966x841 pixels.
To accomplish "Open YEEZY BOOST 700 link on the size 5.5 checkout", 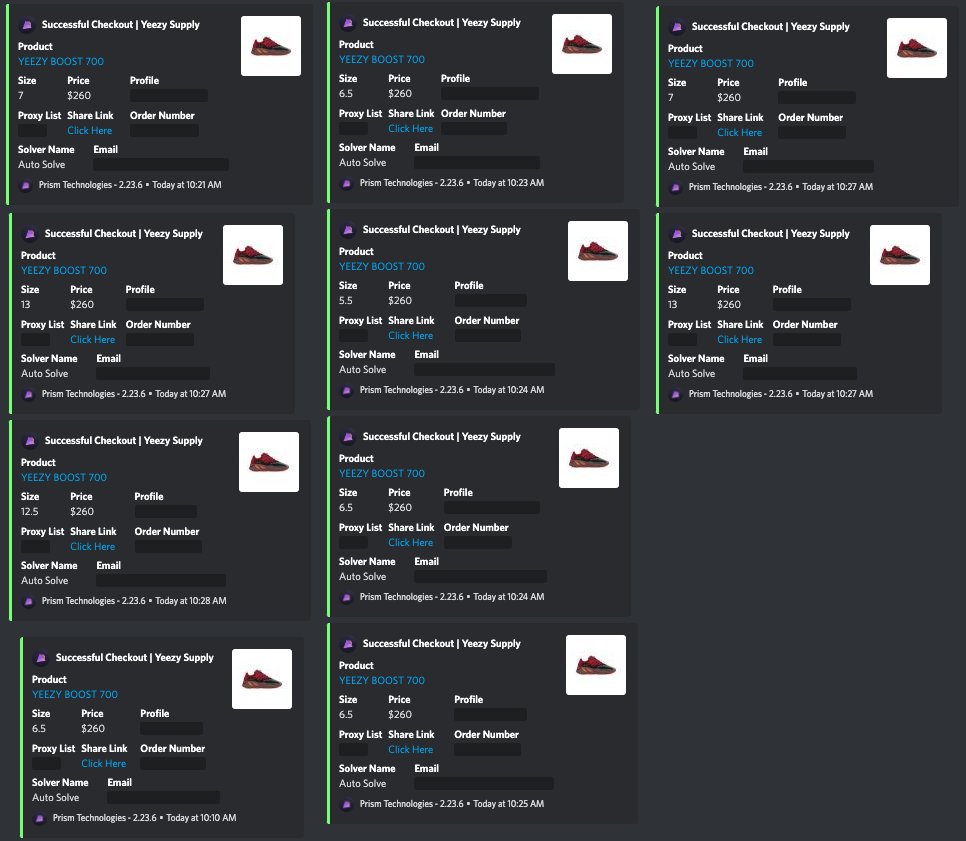I will [382, 267].
